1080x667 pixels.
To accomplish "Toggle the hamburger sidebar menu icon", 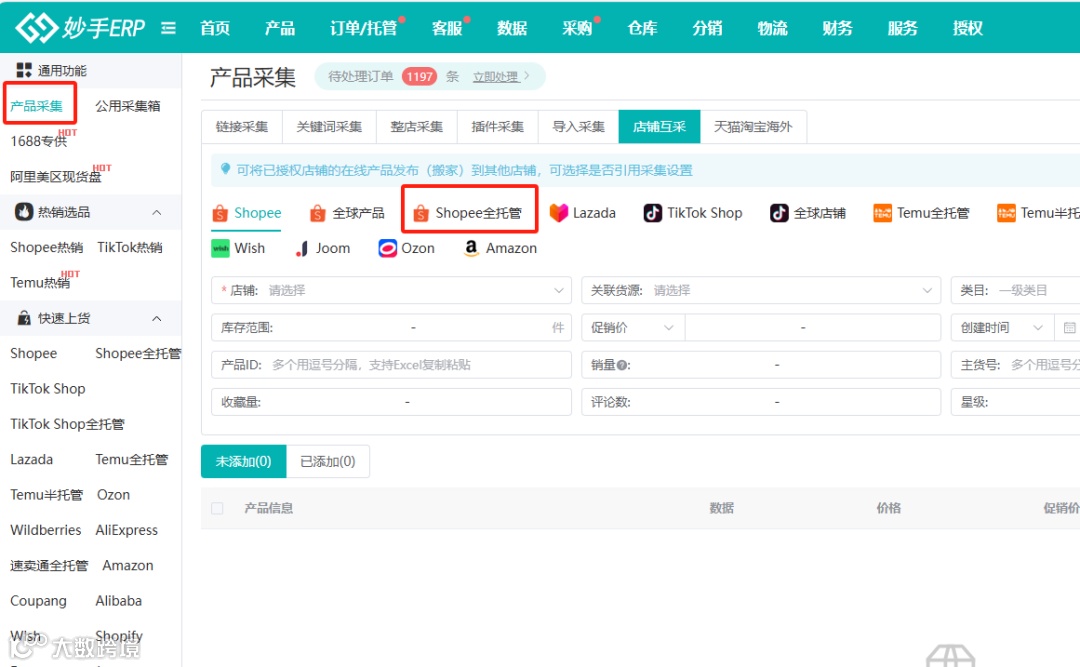I will tap(168, 28).
